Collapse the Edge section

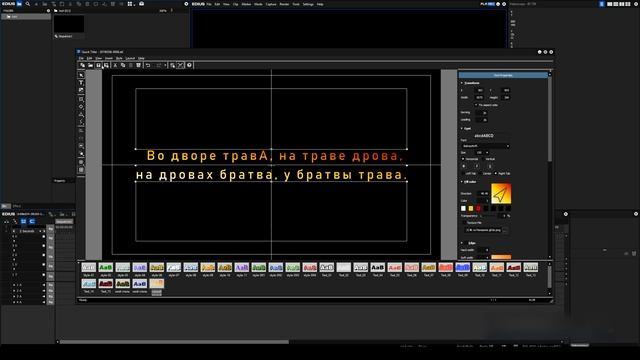coord(462,243)
